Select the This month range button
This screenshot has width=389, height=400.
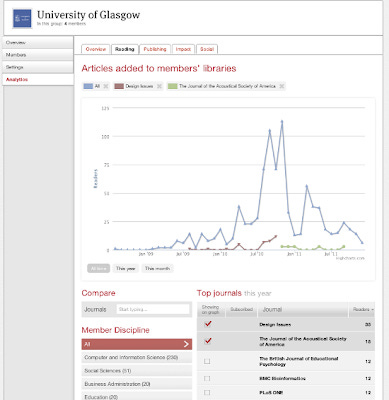coord(157,268)
